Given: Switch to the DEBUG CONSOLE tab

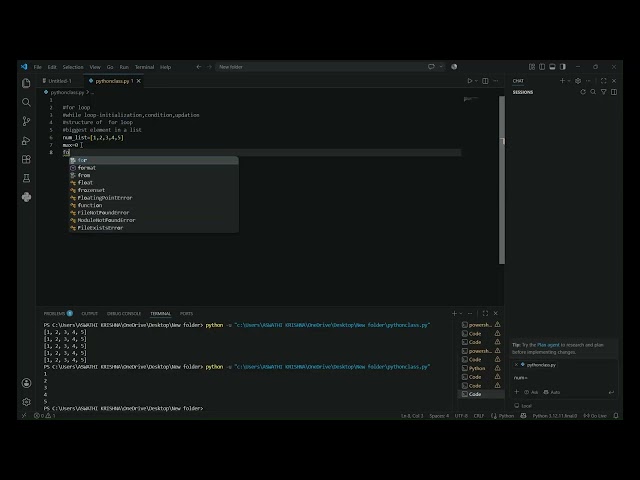Looking at the screenshot, I should (124, 313).
